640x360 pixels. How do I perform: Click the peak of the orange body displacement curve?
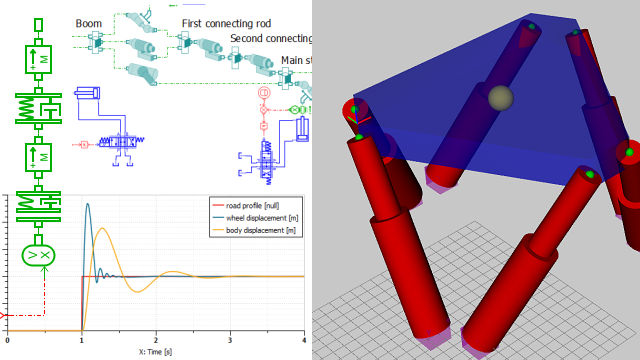[103, 229]
